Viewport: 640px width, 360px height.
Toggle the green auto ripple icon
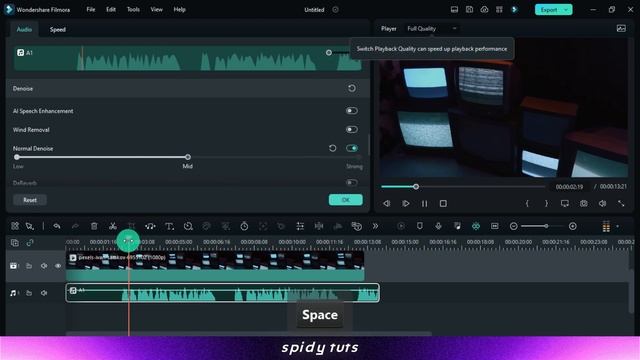[x=476, y=226]
